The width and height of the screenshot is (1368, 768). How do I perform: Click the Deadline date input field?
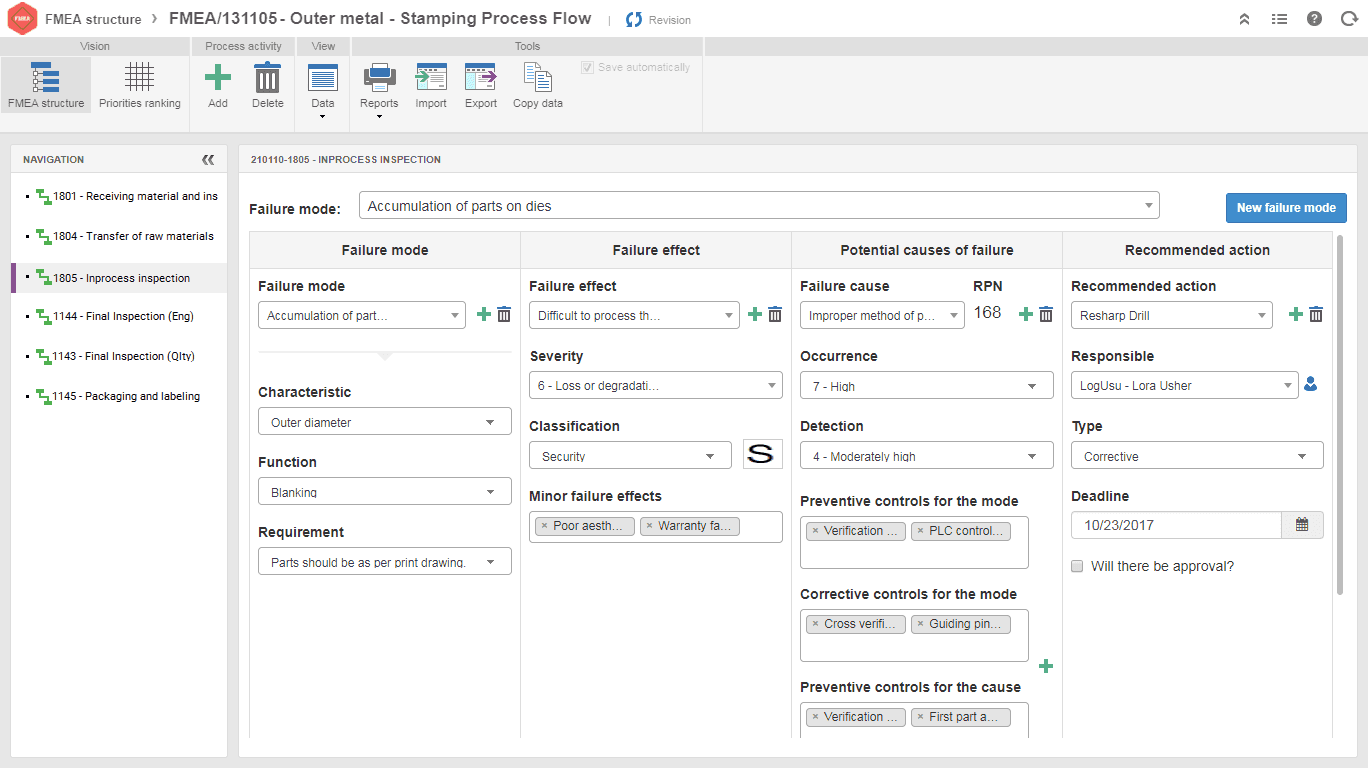point(1176,525)
